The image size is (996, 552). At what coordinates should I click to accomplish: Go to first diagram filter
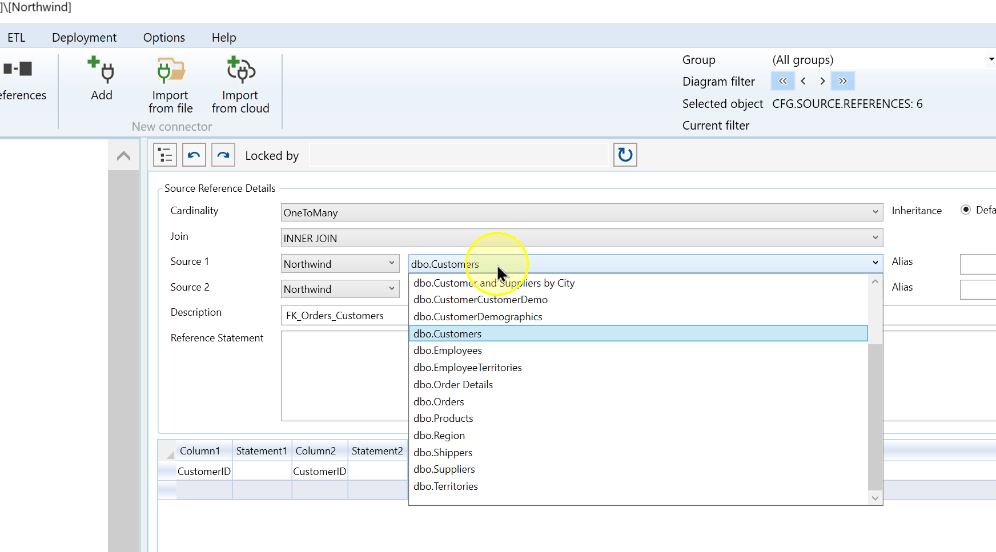[x=783, y=81]
